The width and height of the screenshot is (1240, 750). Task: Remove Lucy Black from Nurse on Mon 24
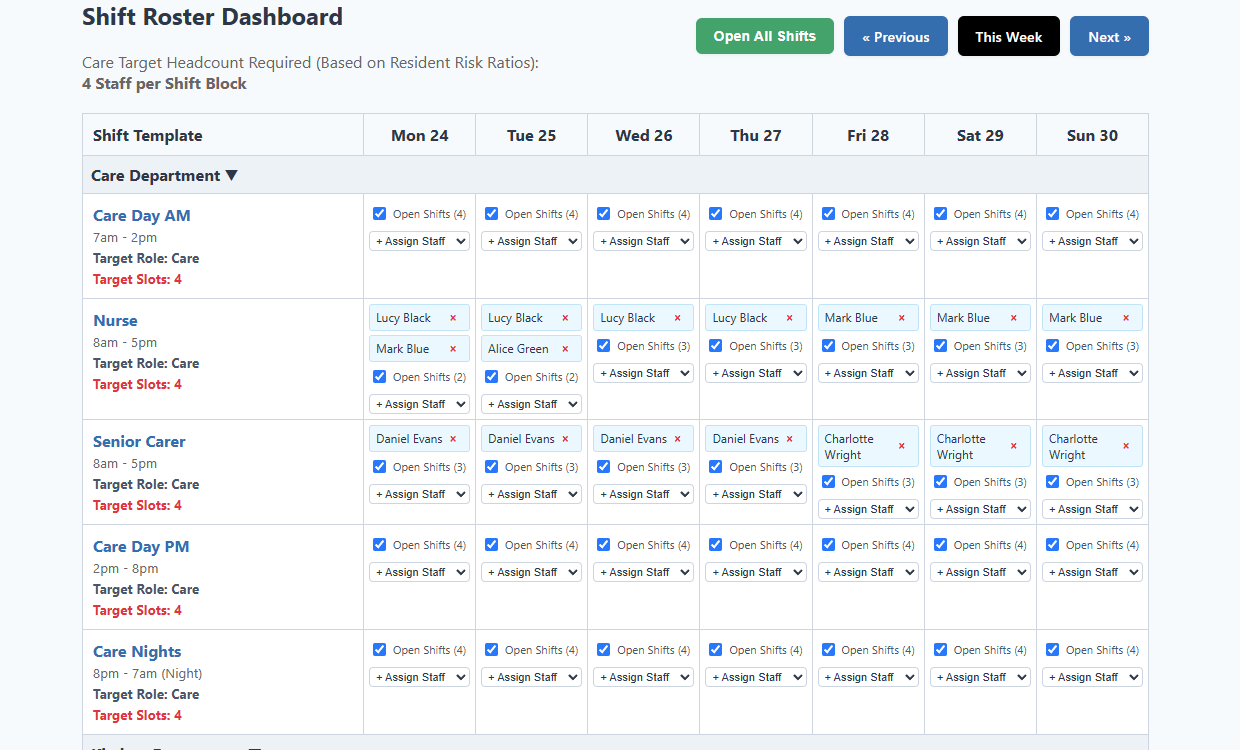[x=453, y=318]
